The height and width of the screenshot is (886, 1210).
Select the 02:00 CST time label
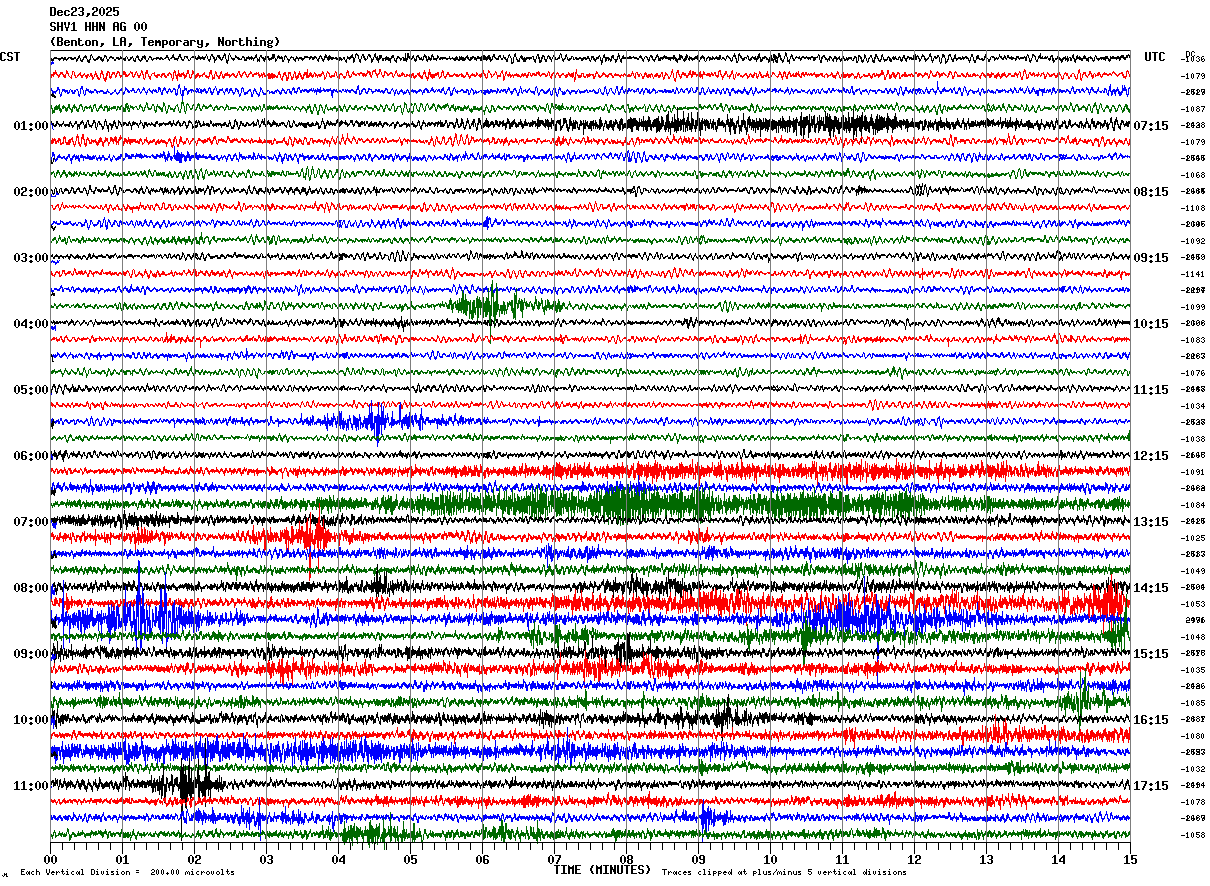point(31,192)
